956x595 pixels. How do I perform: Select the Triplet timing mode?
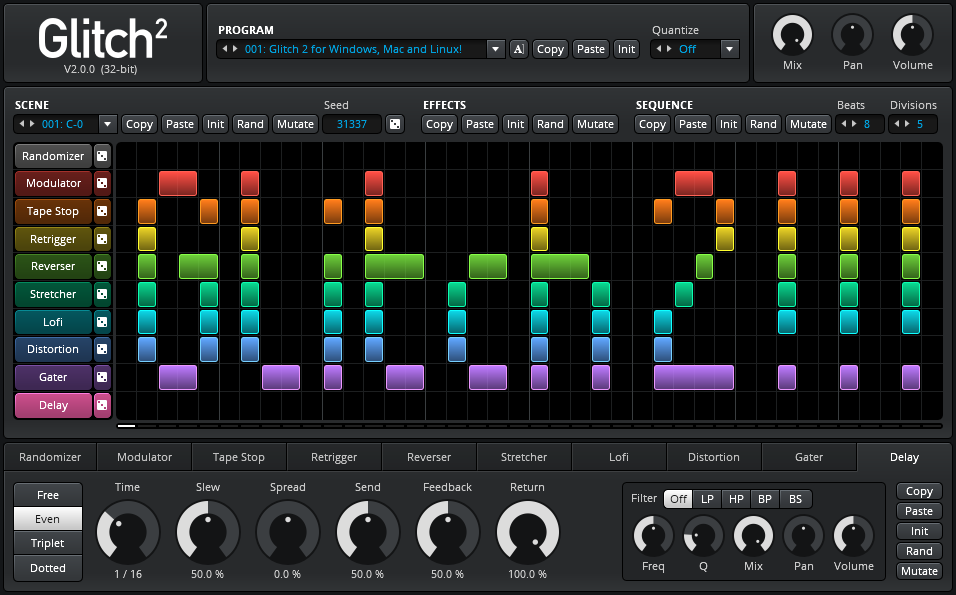pos(48,543)
